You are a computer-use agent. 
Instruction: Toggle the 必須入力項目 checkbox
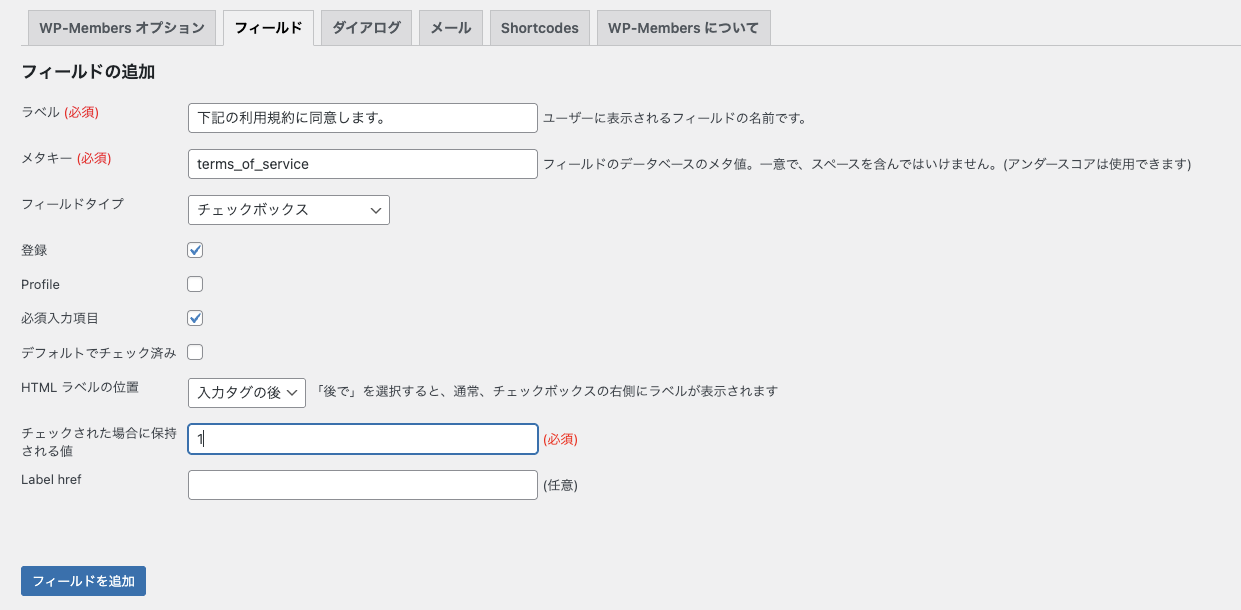pyautogui.click(x=196, y=318)
